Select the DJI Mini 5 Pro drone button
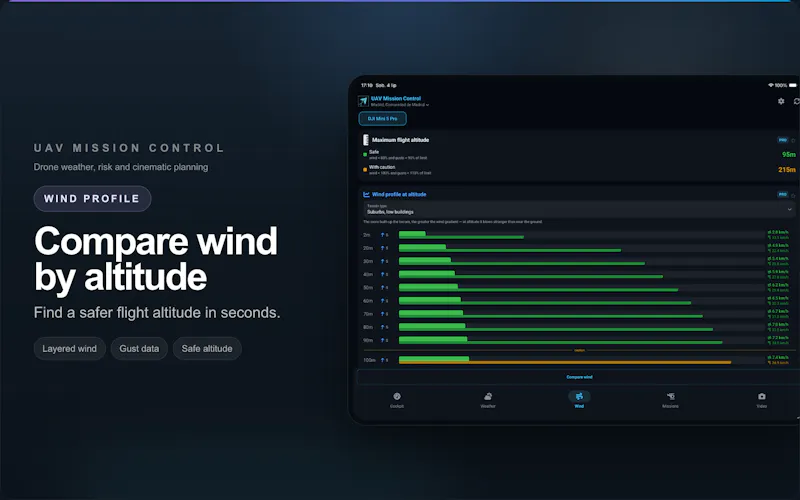 click(383, 118)
